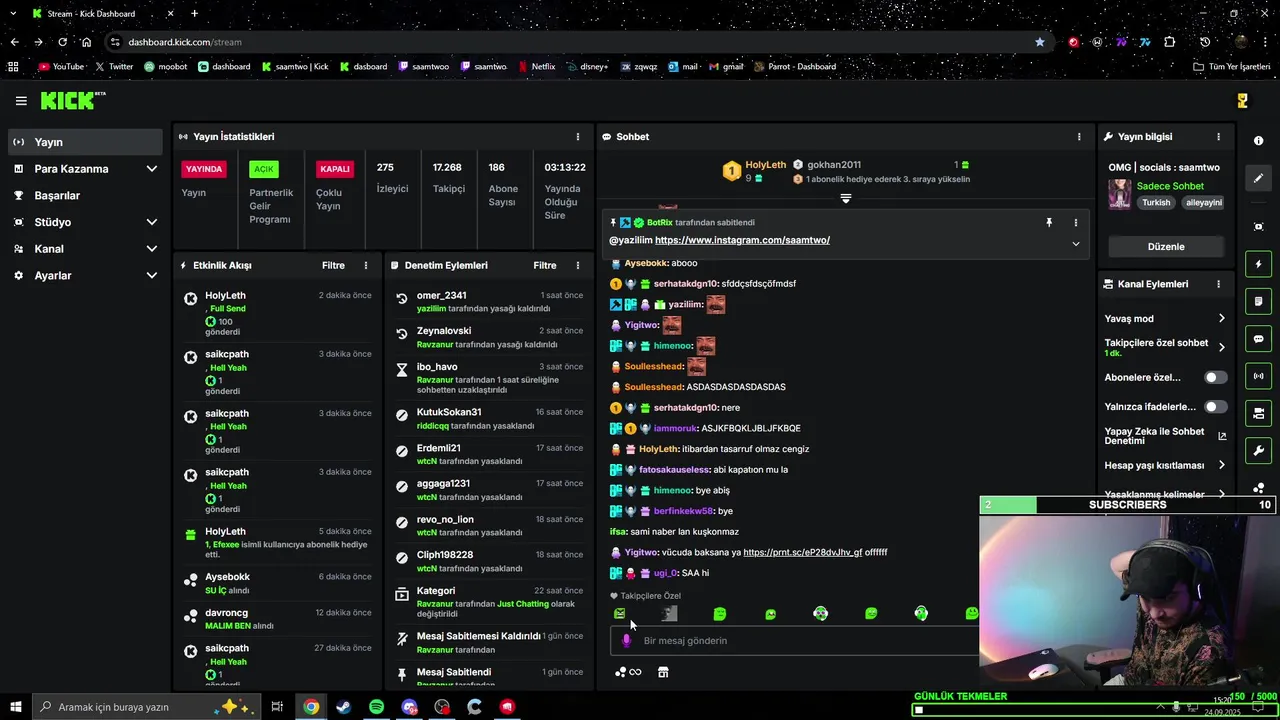This screenshot has height=720, width=1280.
Task: Click the stream category thumbnail
Action: coord(1119,194)
